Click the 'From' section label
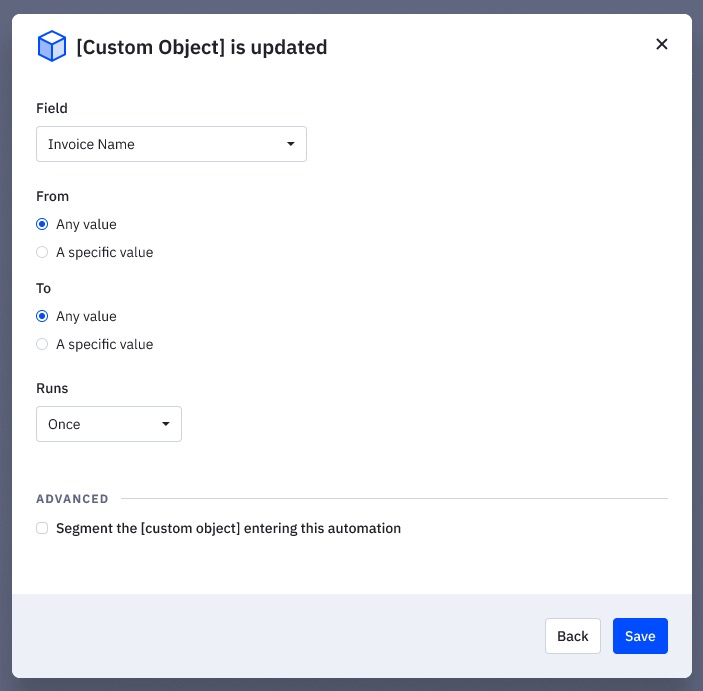 click(x=52, y=196)
